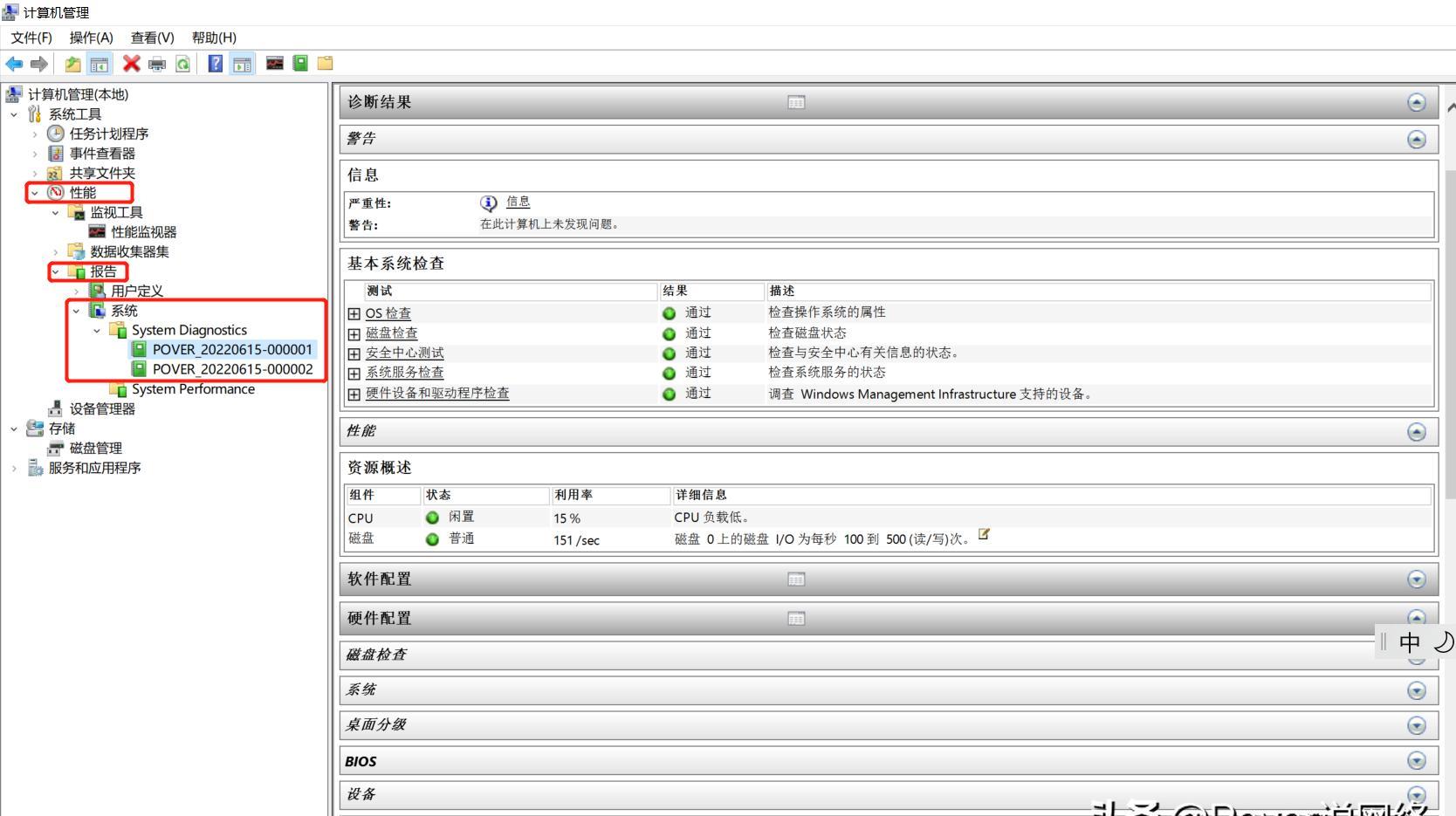Viewport: 1456px width, 816px height.
Task: Select 共享文件夹 in the tree
Action: tap(102, 173)
